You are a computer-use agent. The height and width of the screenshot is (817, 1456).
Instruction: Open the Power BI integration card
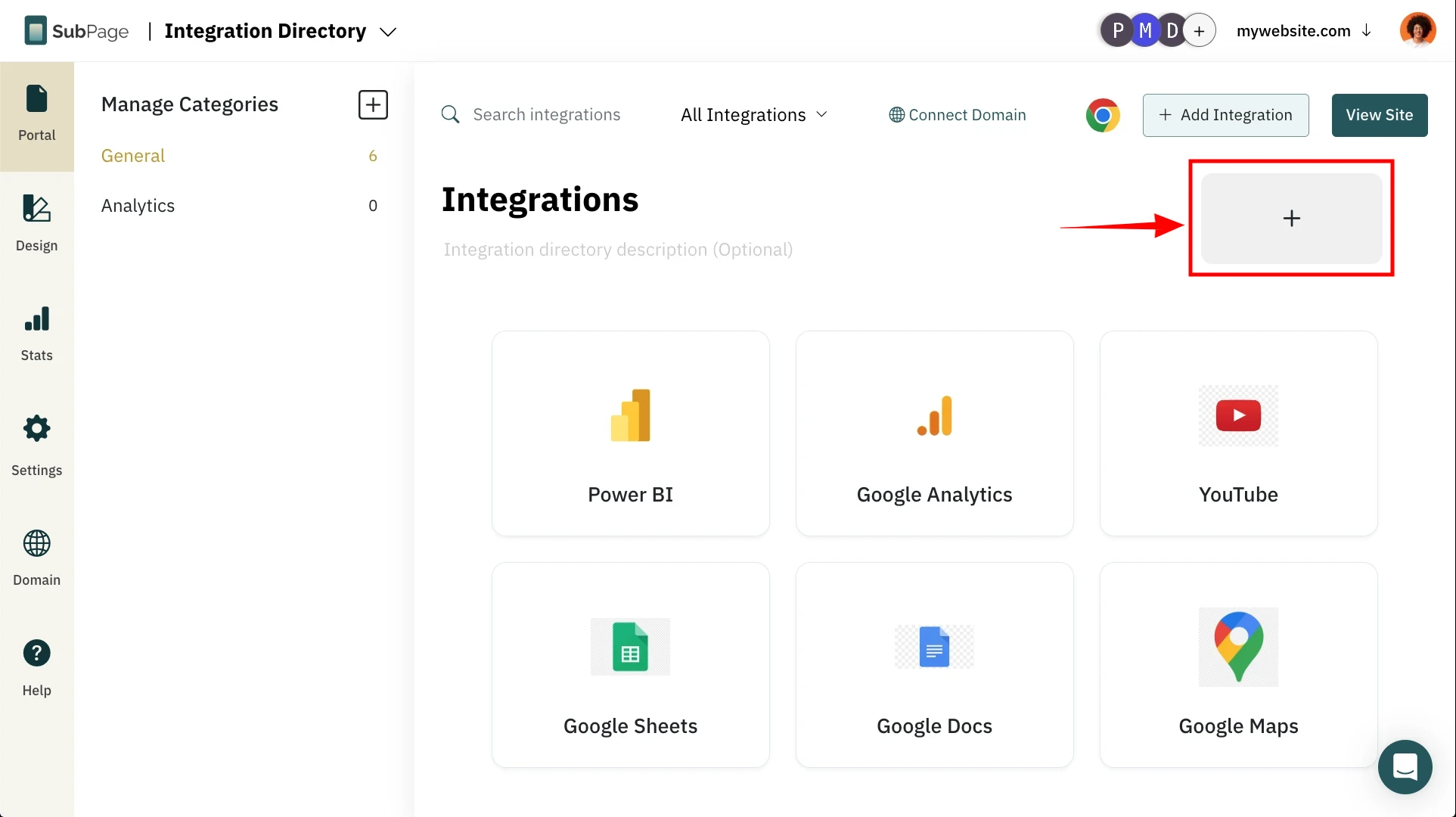tap(631, 433)
